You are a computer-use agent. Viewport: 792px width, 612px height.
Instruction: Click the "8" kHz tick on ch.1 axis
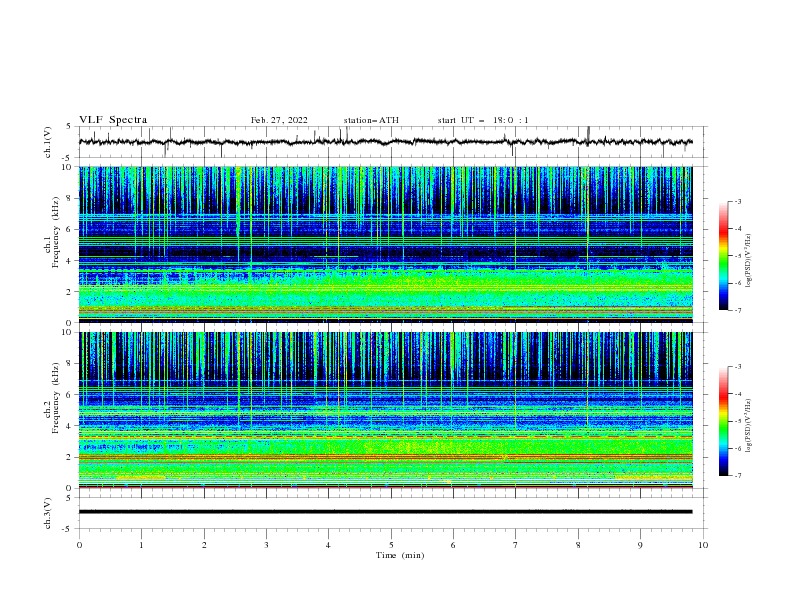[71, 198]
